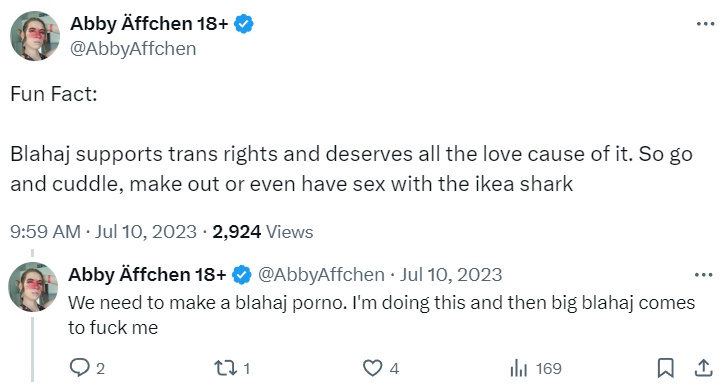This screenshot has width=724, height=388.
Task: Open the reply author's profile picture
Action: [x=33, y=287]
